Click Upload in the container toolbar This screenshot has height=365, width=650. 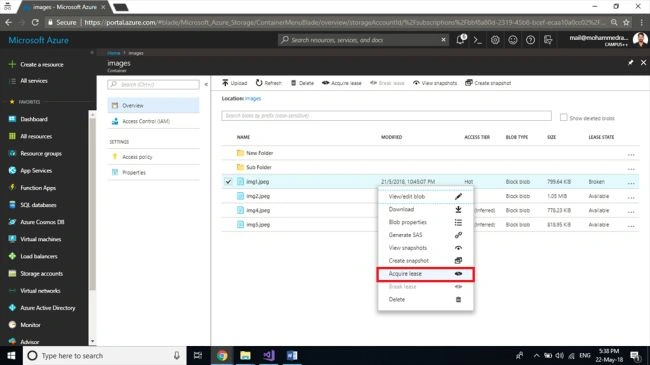point(234,83)
